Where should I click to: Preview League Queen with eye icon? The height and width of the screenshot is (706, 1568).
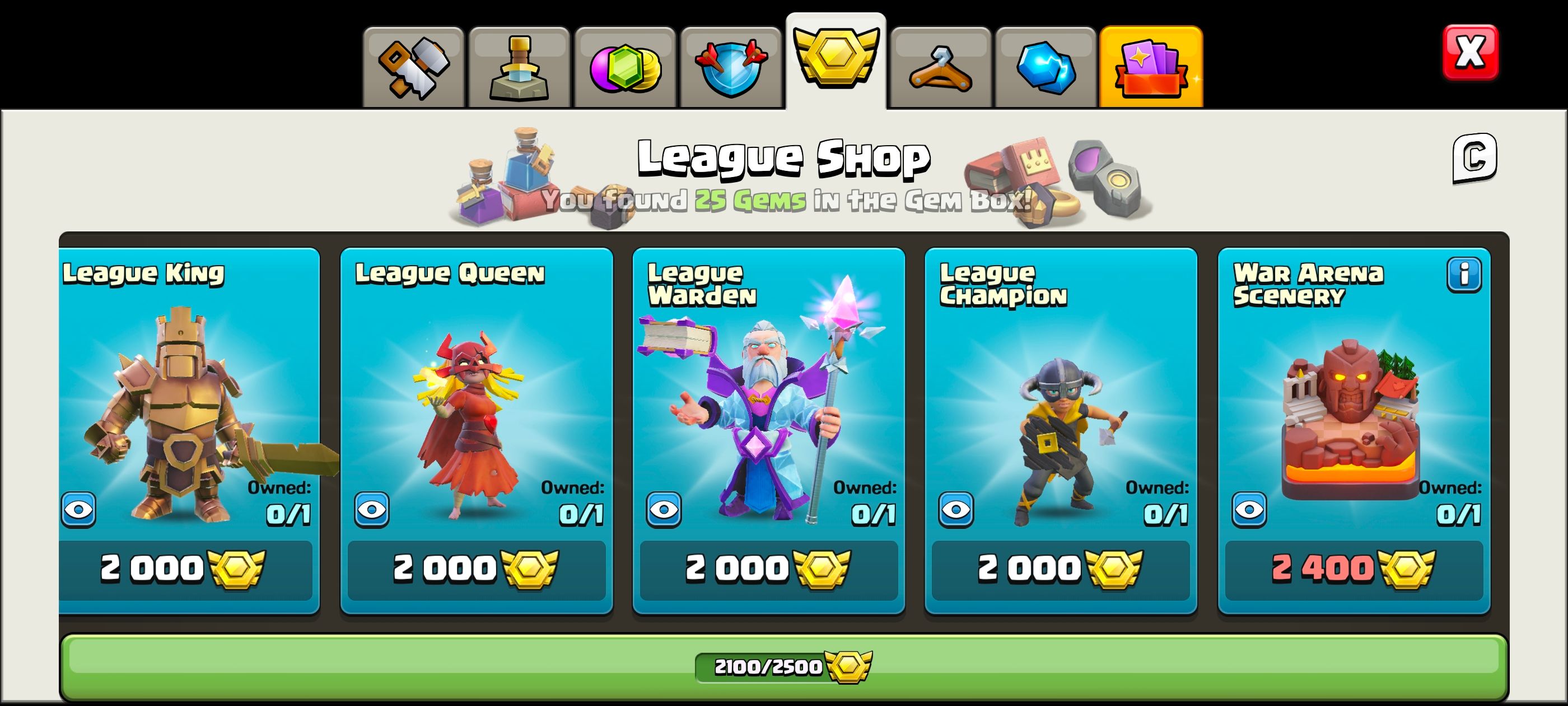coord(372,509)
